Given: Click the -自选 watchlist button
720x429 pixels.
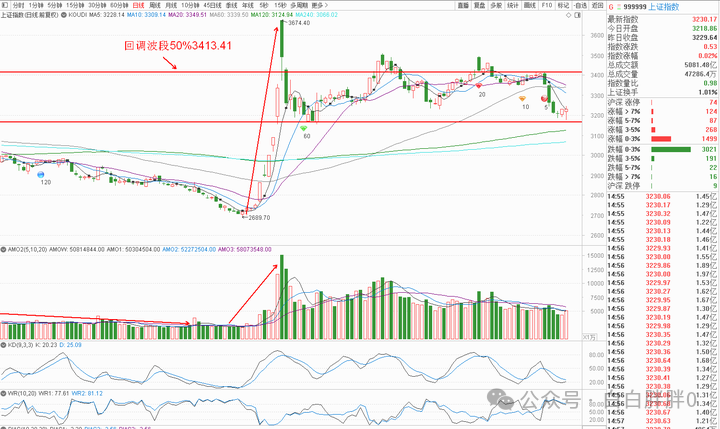Looking at the screenshot, I should [x=580, y=6].
